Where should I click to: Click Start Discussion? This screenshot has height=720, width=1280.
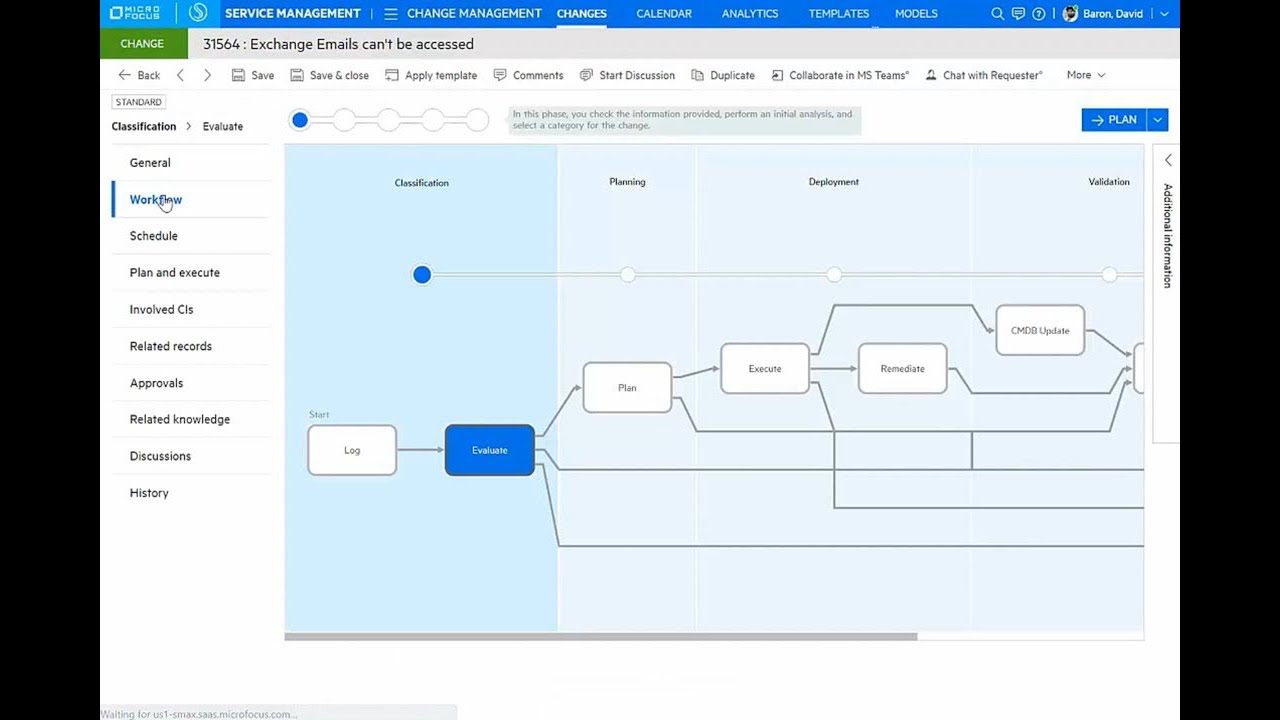[627, 75]
